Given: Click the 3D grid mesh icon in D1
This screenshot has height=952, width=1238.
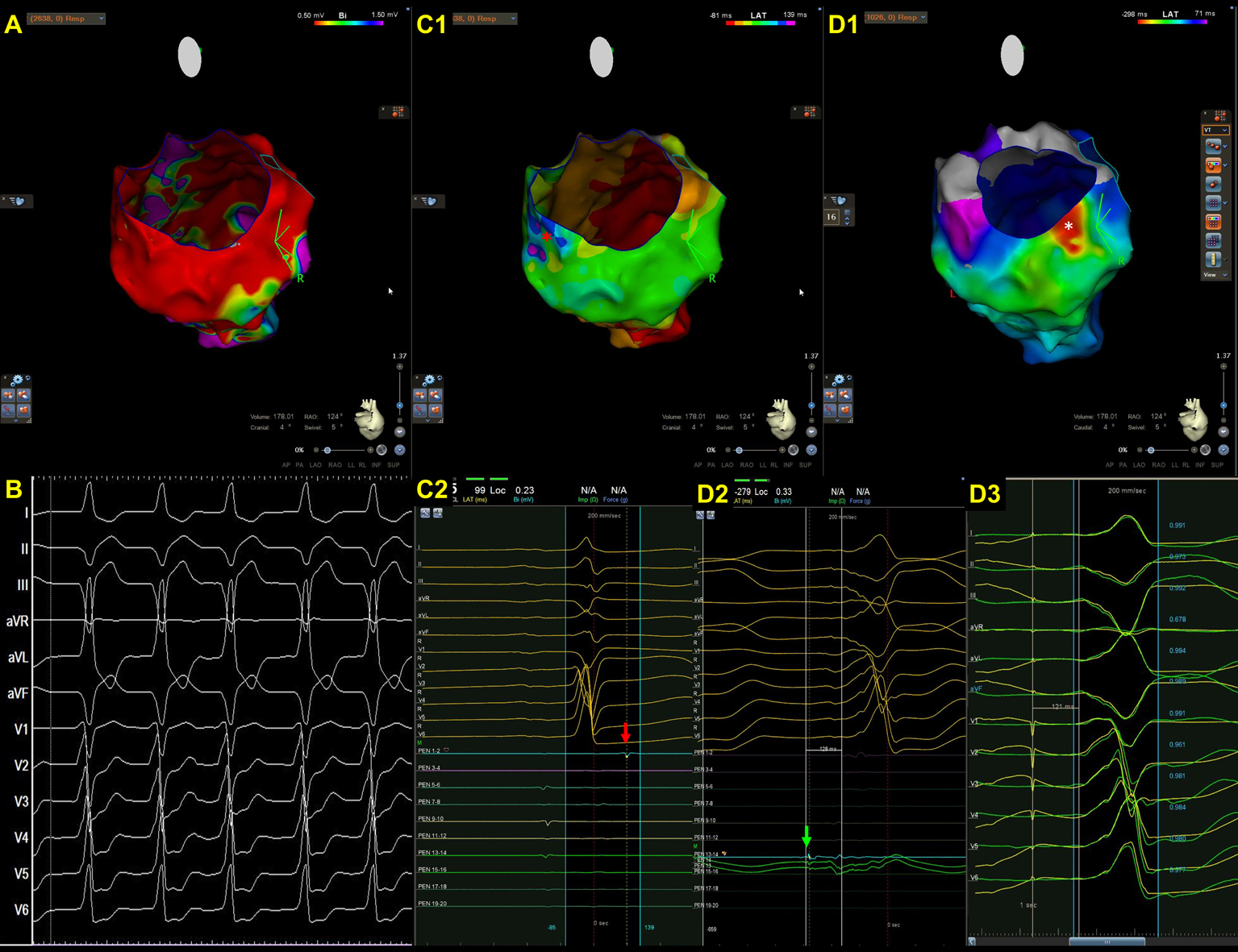Looking at the screenshot, I should pyautogui.click(x=1214, y=241).
